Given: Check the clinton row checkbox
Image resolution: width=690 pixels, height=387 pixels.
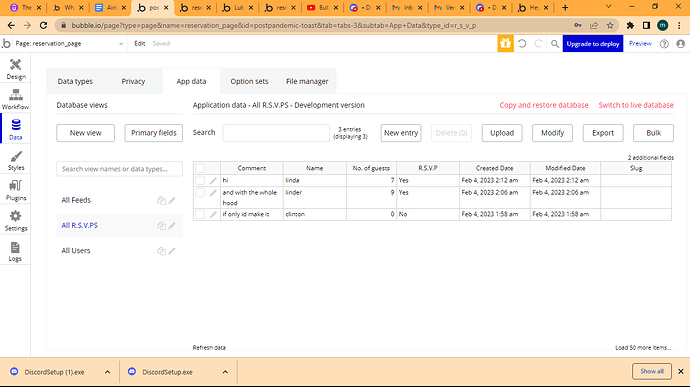Looking at the screenshot, I should click(200, 214).
